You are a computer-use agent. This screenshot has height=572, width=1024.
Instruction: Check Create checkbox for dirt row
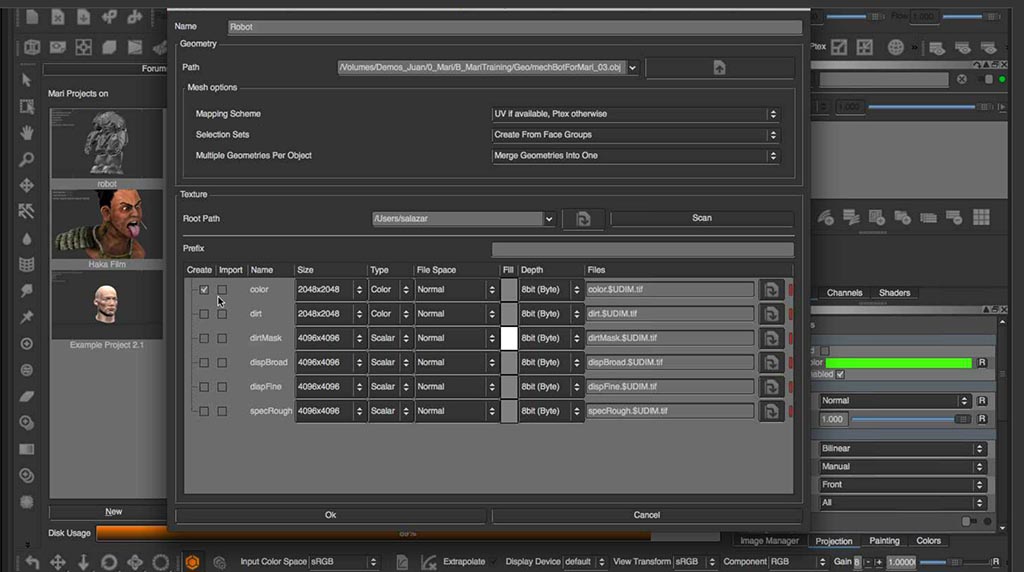204,314
